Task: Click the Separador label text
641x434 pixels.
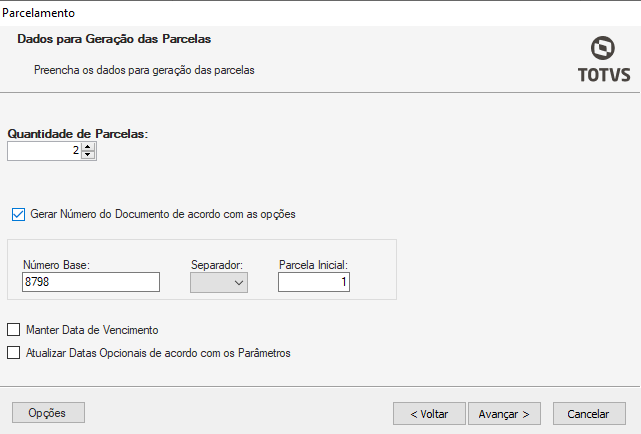Action: pyautogui.click(x=217, y=264)
